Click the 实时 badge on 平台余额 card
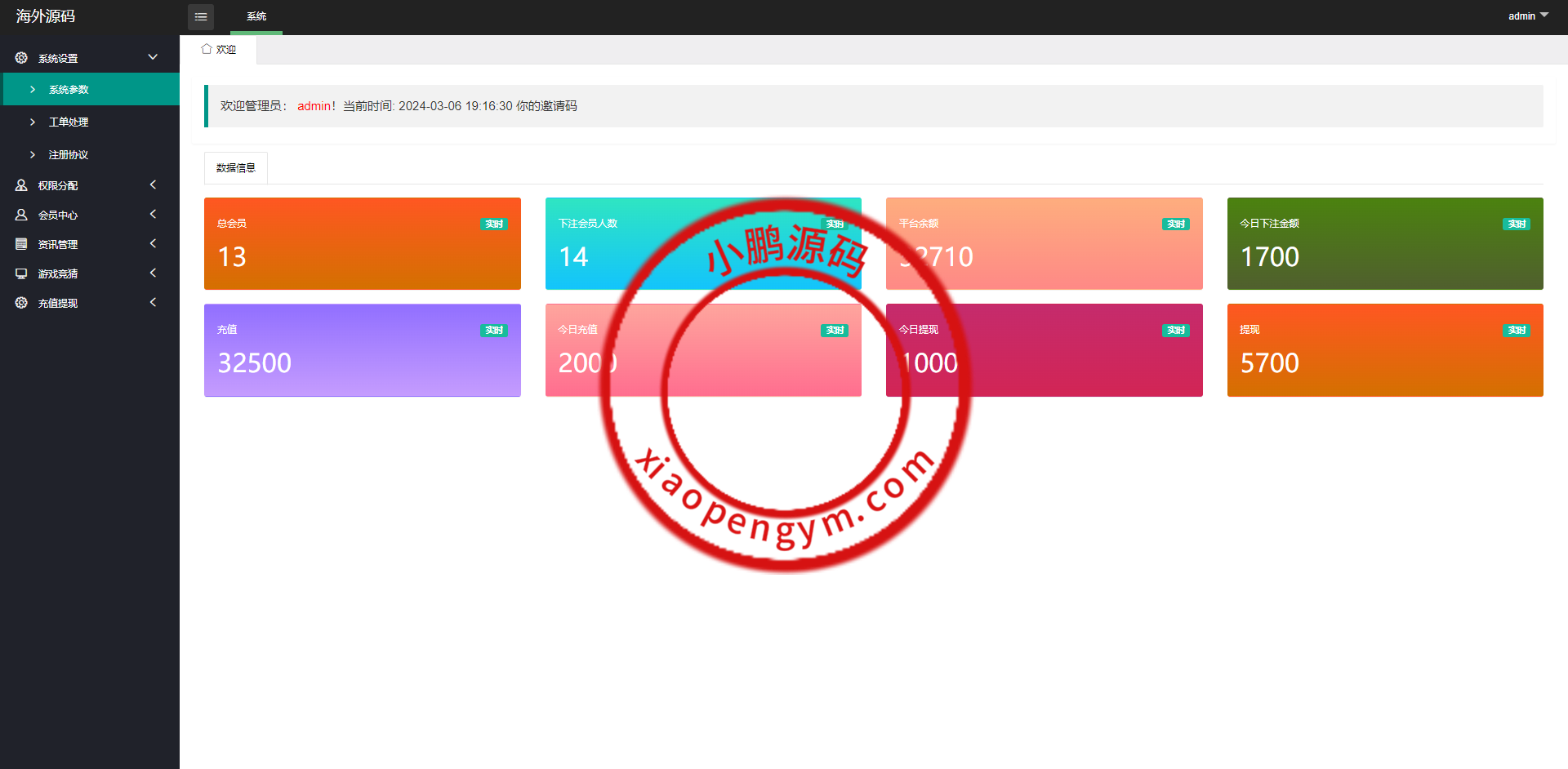The width and height of the screenshot is (1568, 769). tap(1176, 224)
